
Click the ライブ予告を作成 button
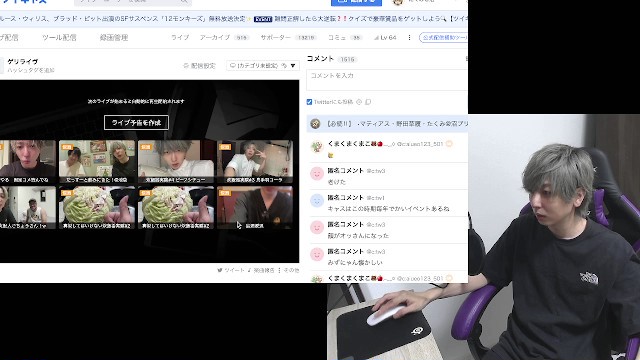click(x=136, y=122)
